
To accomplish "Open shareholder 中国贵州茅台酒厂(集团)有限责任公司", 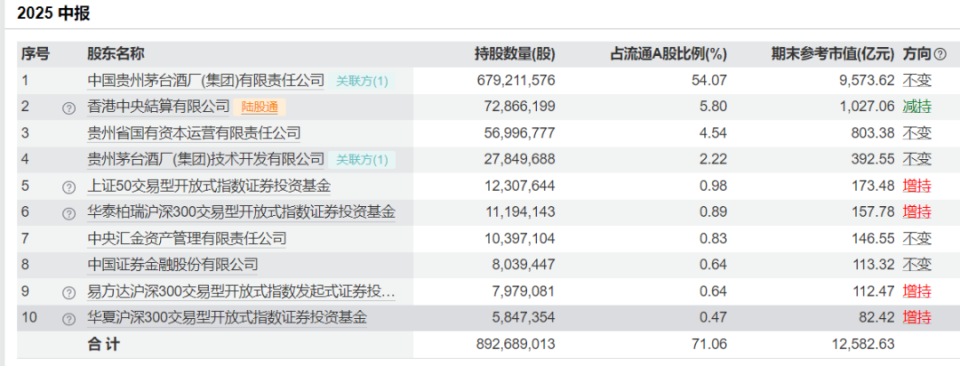I will click(x=206, y=80).
